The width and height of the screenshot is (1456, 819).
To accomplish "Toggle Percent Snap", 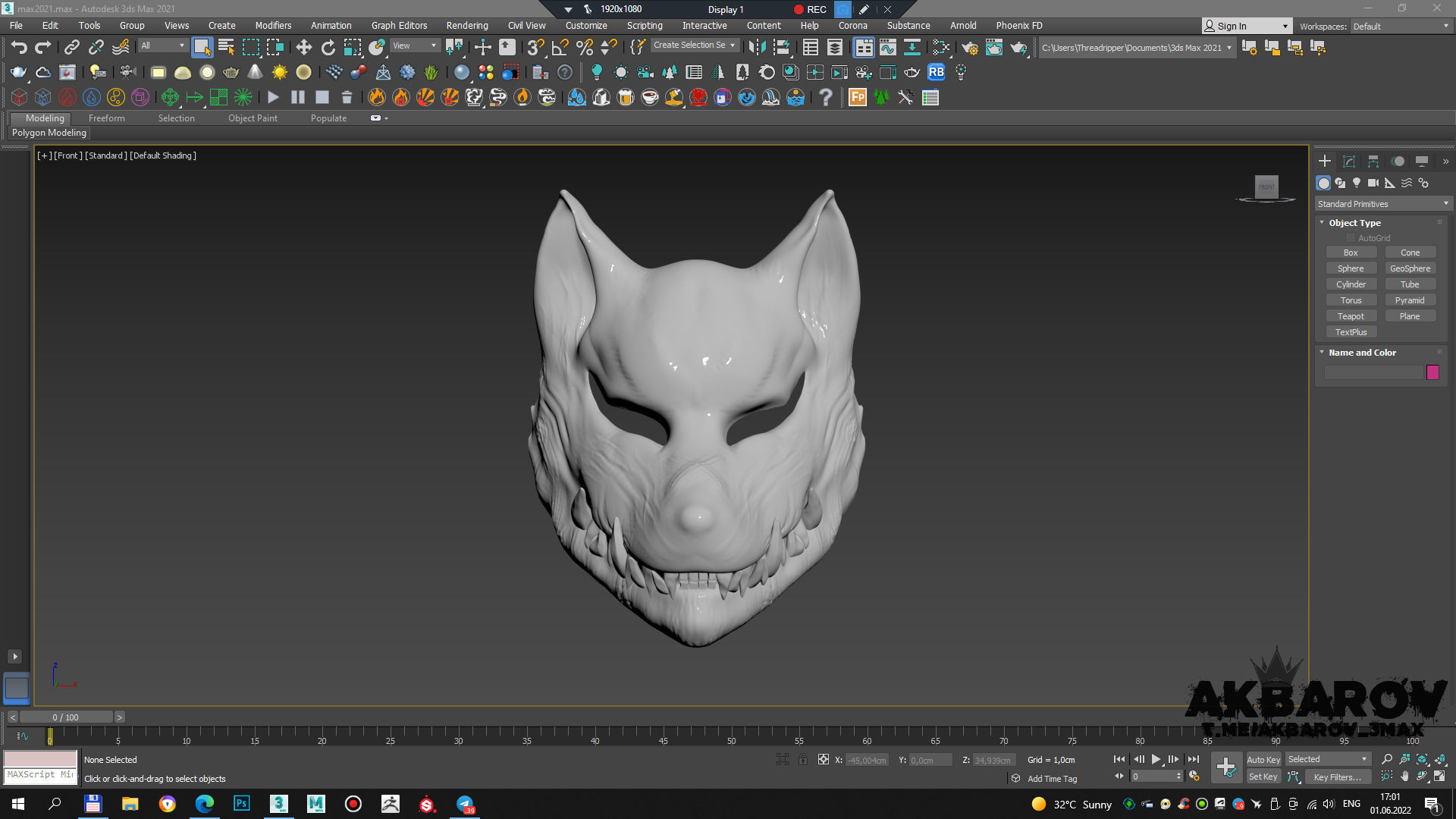I will [x=584, y=47].
